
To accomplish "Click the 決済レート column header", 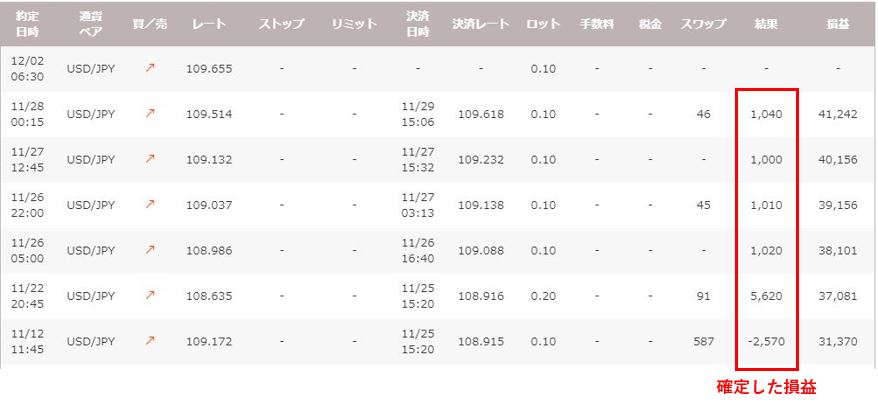I will tap(480, 23).
